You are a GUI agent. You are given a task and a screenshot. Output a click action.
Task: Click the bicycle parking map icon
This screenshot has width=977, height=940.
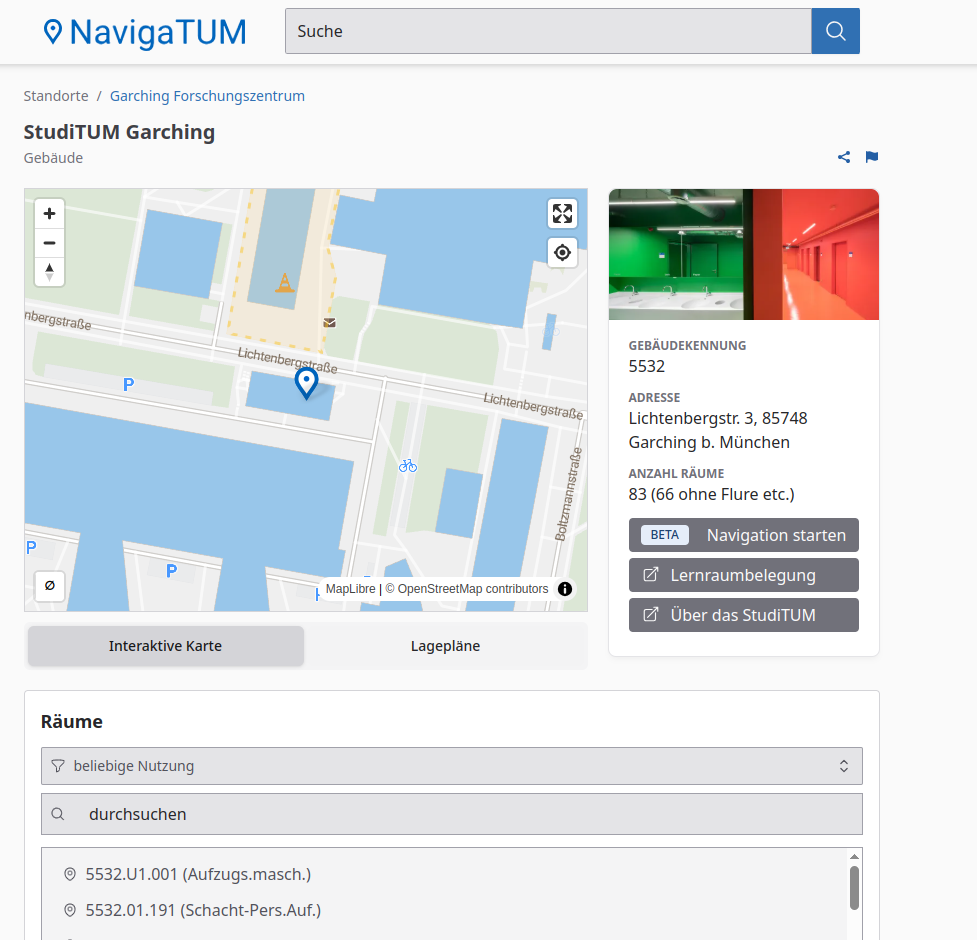[x=407, y=465]
